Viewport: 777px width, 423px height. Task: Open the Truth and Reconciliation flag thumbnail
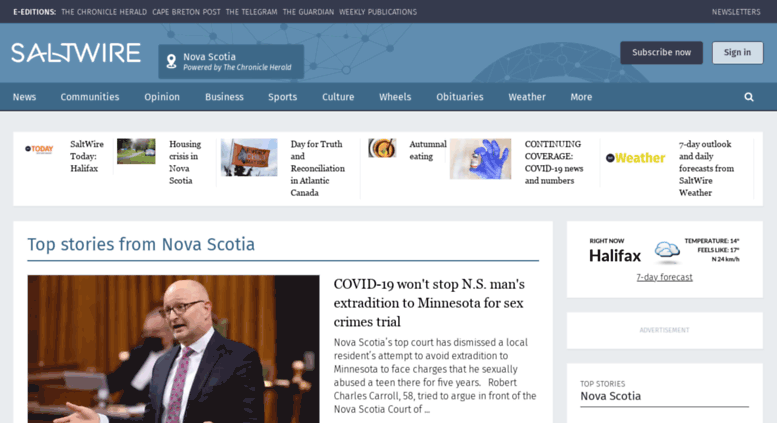[249, 158]
